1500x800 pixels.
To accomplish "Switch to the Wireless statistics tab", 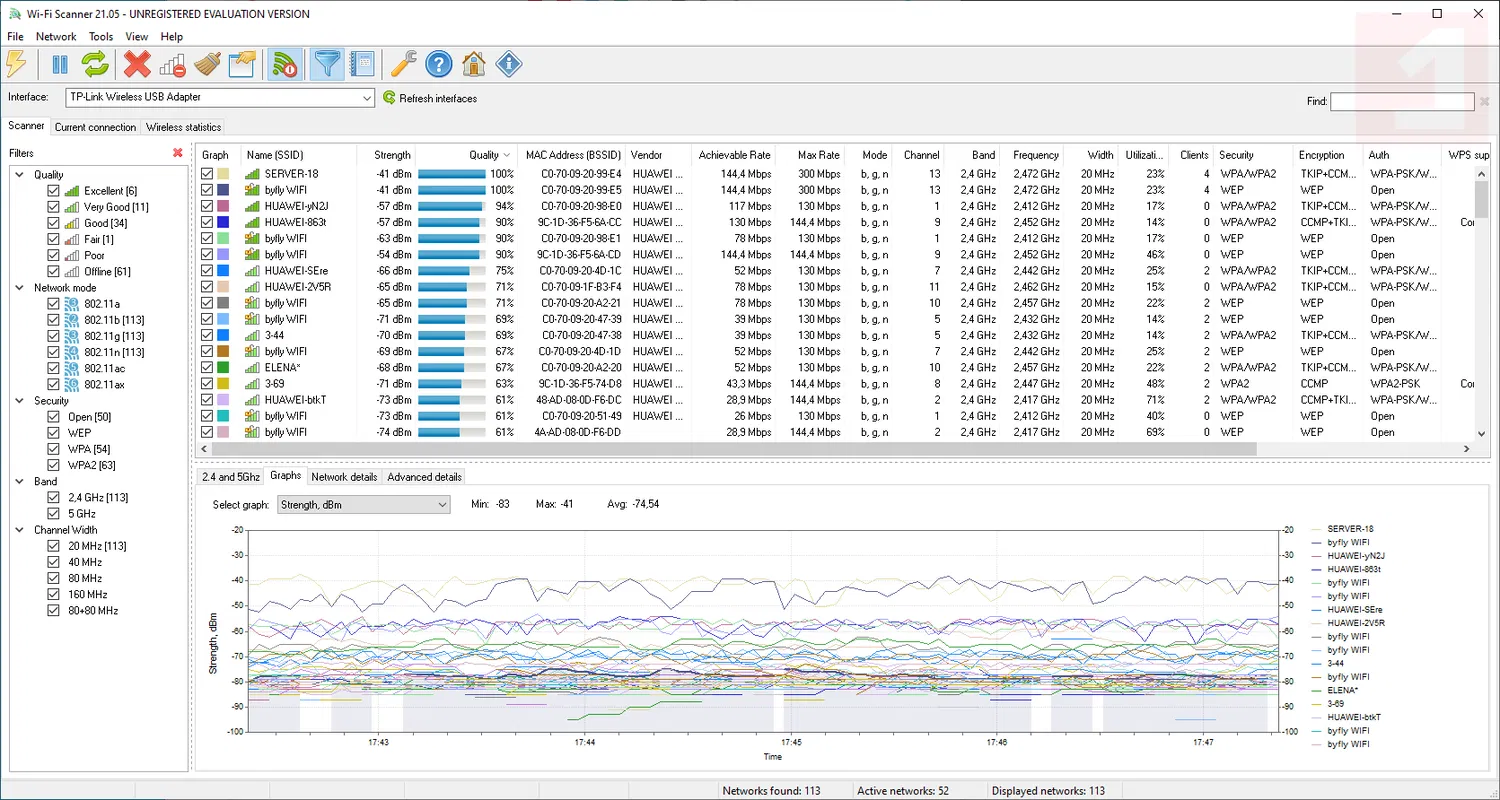I will tap(183, 127).
